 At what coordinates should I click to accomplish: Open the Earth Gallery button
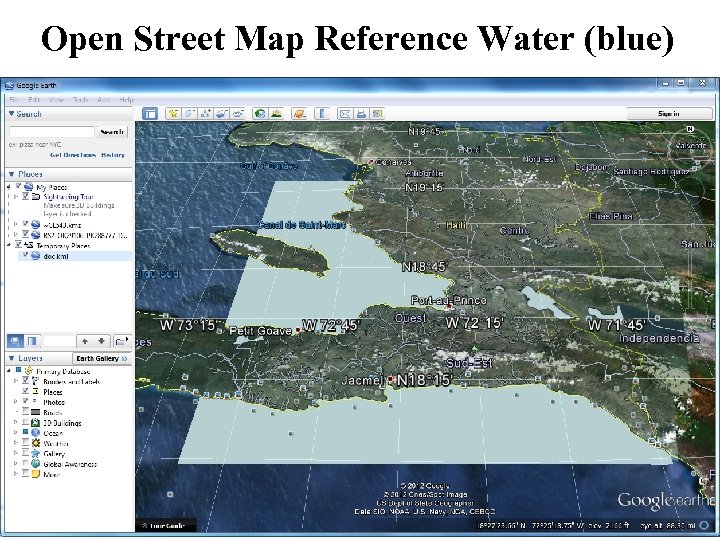[101, 358]
